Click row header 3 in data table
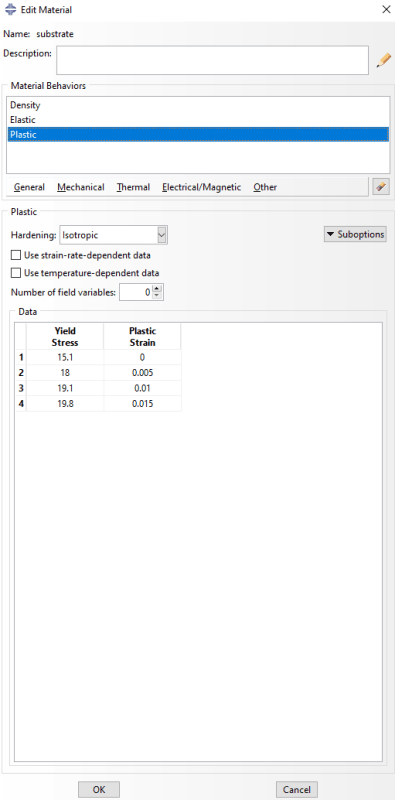This screenshot has width=395, height=800. pos(21,388)
